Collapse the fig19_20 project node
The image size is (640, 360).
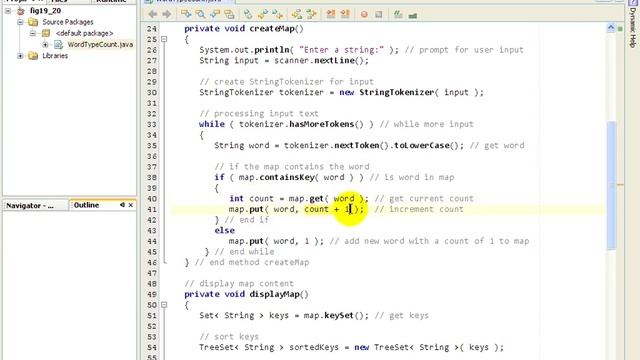(x=8, y=11)
